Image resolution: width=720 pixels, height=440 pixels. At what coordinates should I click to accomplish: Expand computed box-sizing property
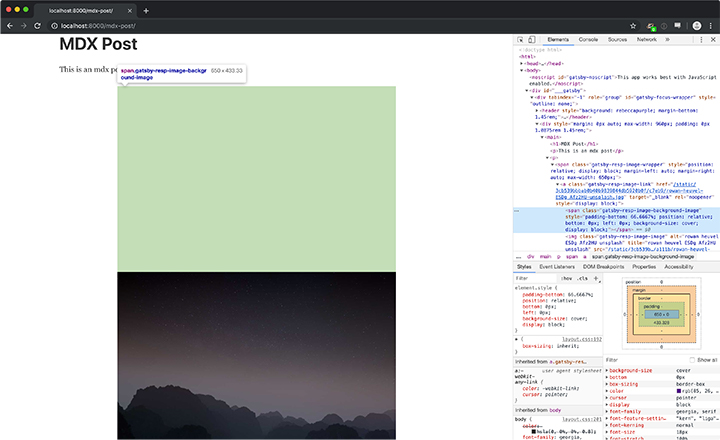(607, 384)
